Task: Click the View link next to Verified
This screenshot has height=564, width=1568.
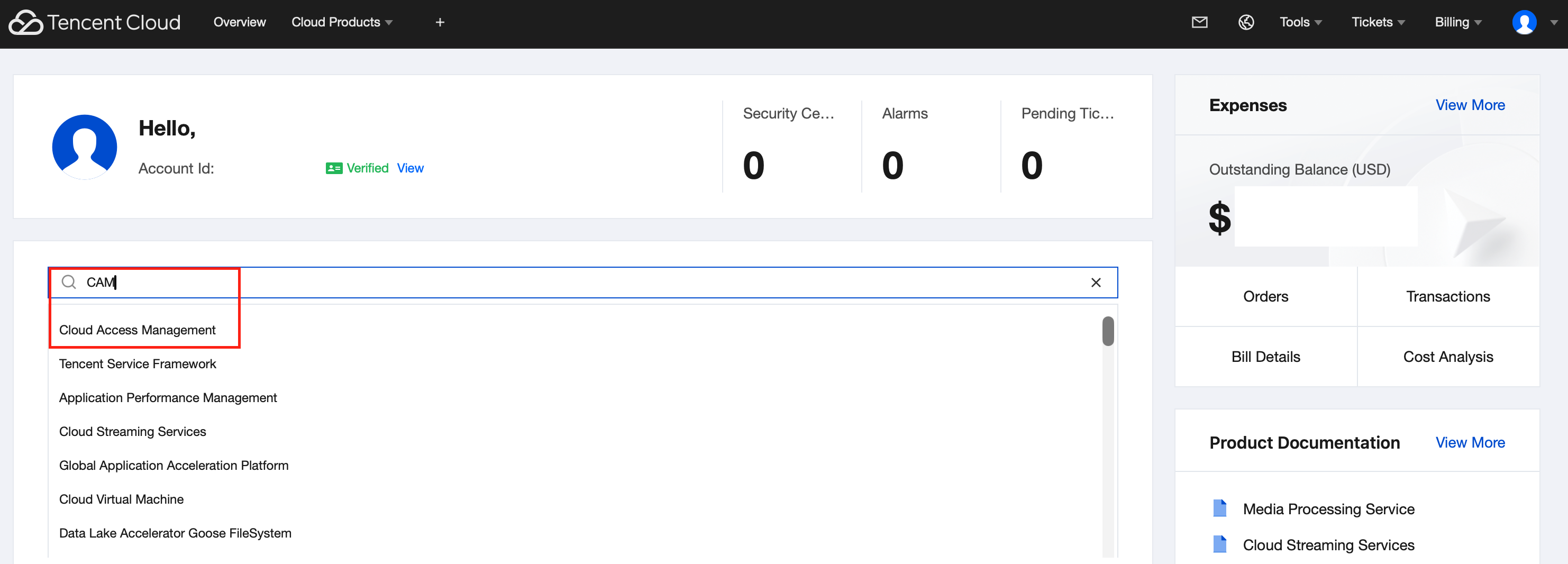Action: point(411,168)
